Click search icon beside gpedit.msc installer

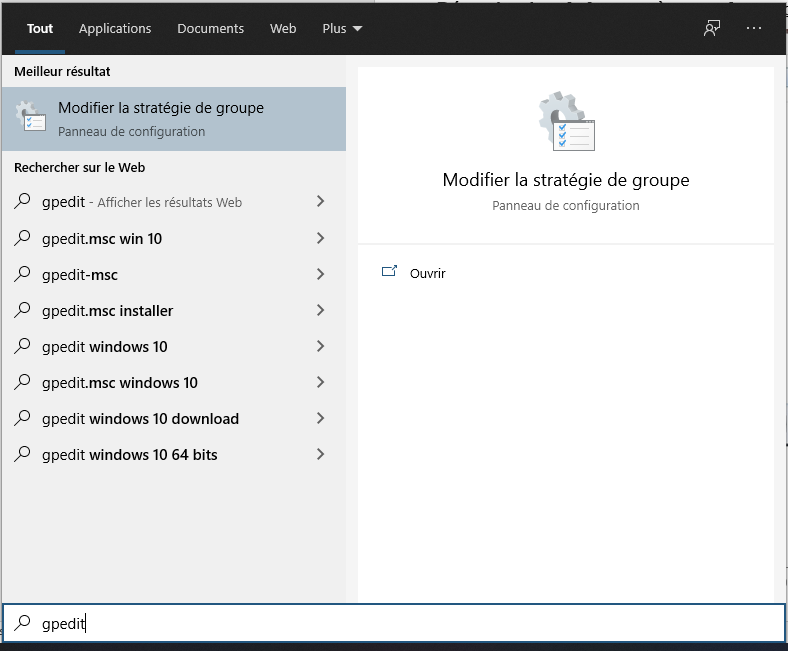(x=22, y=310)
